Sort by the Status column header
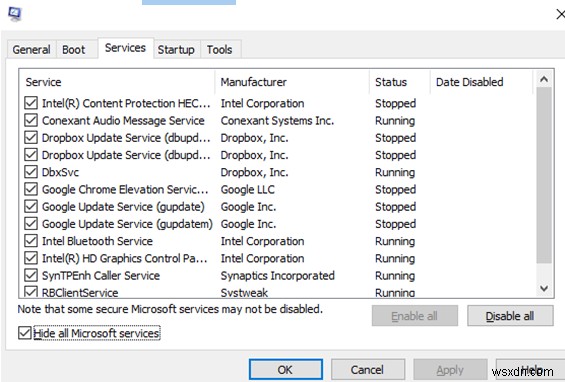Viewport: 565px width, 382px height. (x=400, y=82)
